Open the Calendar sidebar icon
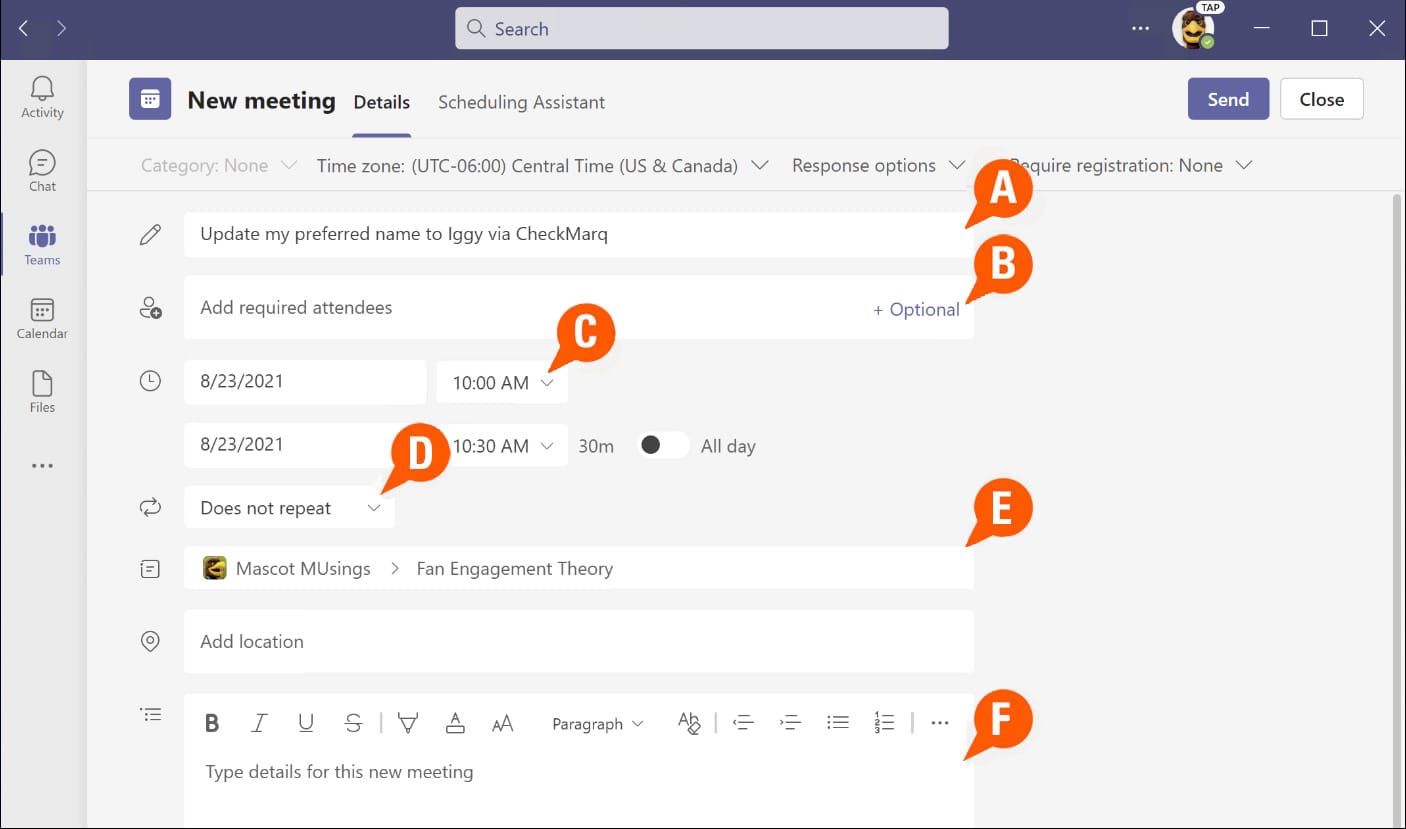1406x829 pixels. tap(42, 319)
